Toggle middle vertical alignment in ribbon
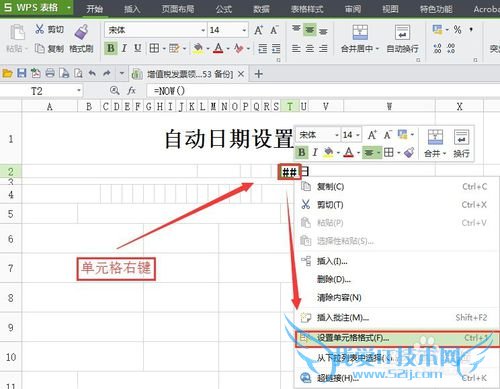Viewport: 500px width, 389px height. click(310, 30)
